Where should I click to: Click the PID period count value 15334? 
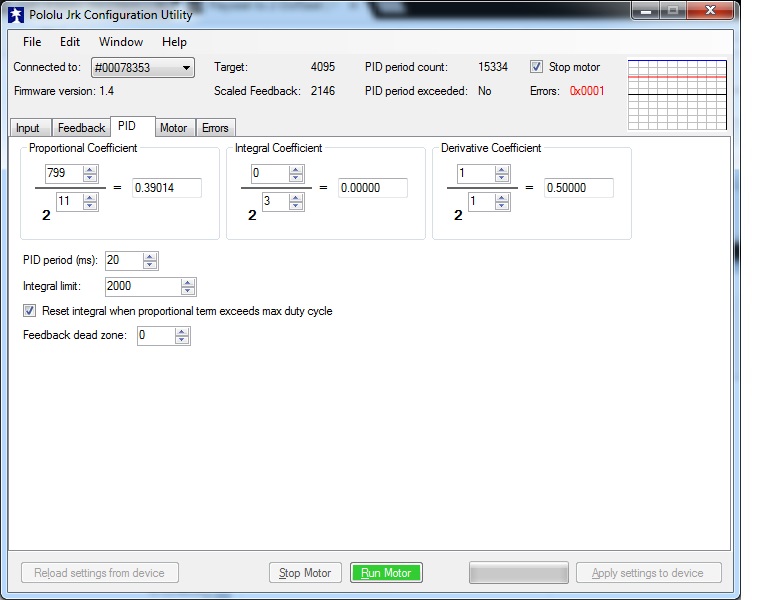click(x=493, y=67)
